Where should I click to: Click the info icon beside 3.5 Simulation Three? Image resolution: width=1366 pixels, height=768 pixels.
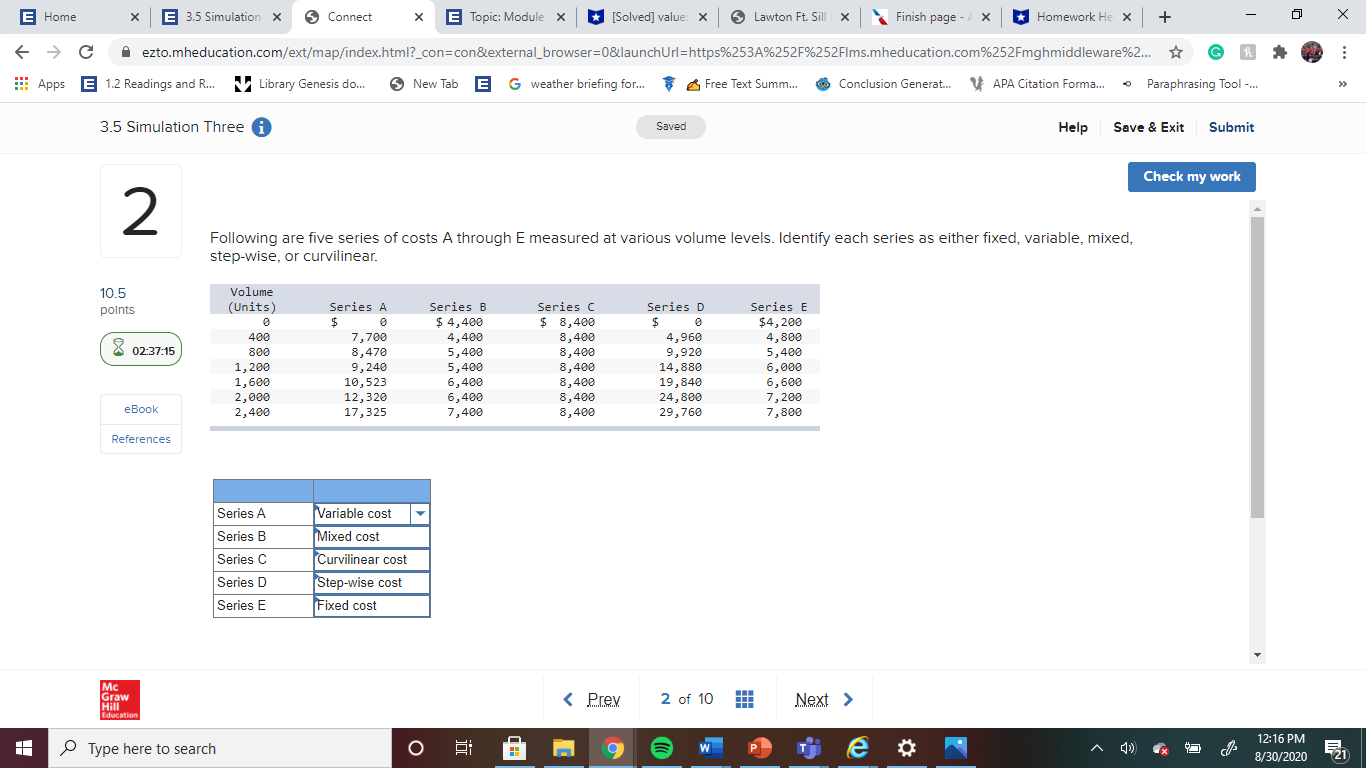tap(262, 127)
